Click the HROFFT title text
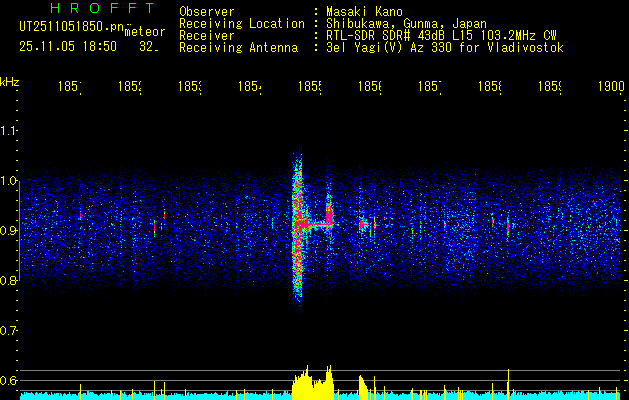This screenshot has width=629, height=400. click(x=102, y=8)
